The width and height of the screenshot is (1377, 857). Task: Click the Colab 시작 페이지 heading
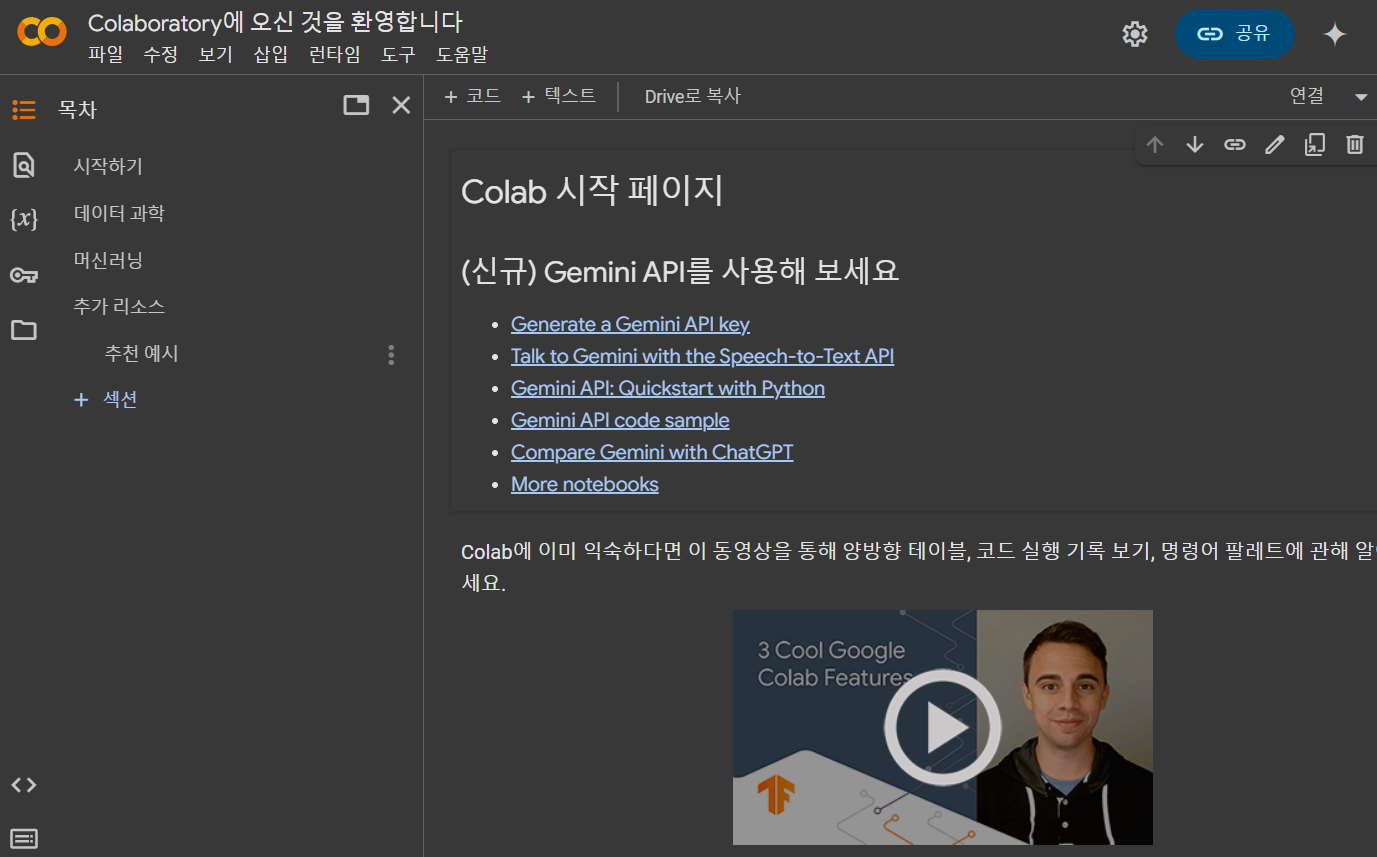[x=592, y=190]
